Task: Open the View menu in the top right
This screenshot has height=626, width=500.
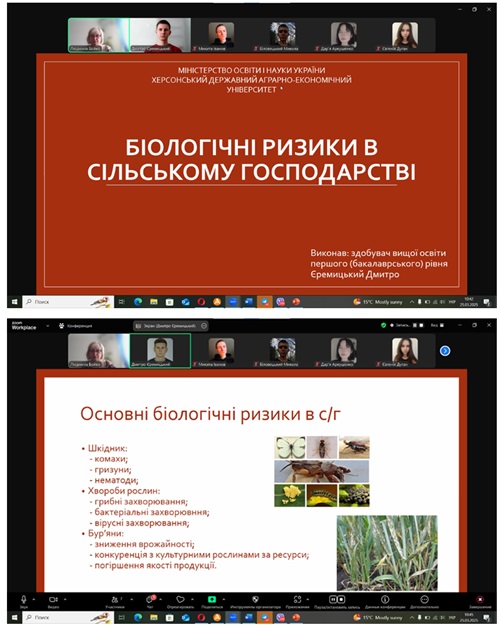Action: point(437,325)
